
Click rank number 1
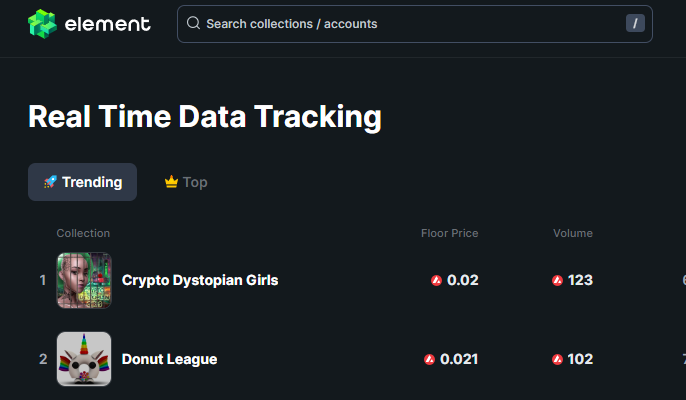coord(42,280)
